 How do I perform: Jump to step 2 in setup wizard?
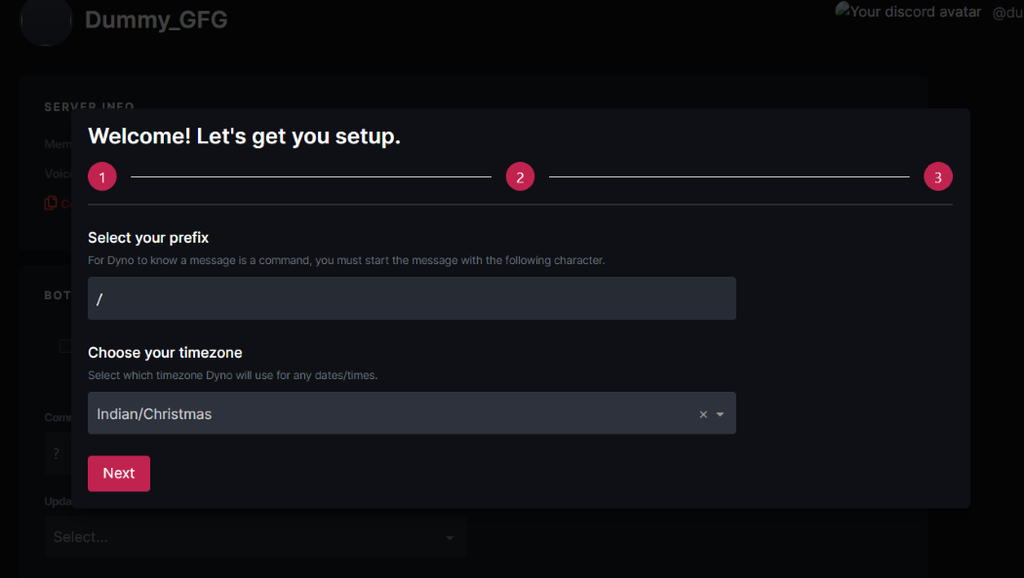pos(520,177)
